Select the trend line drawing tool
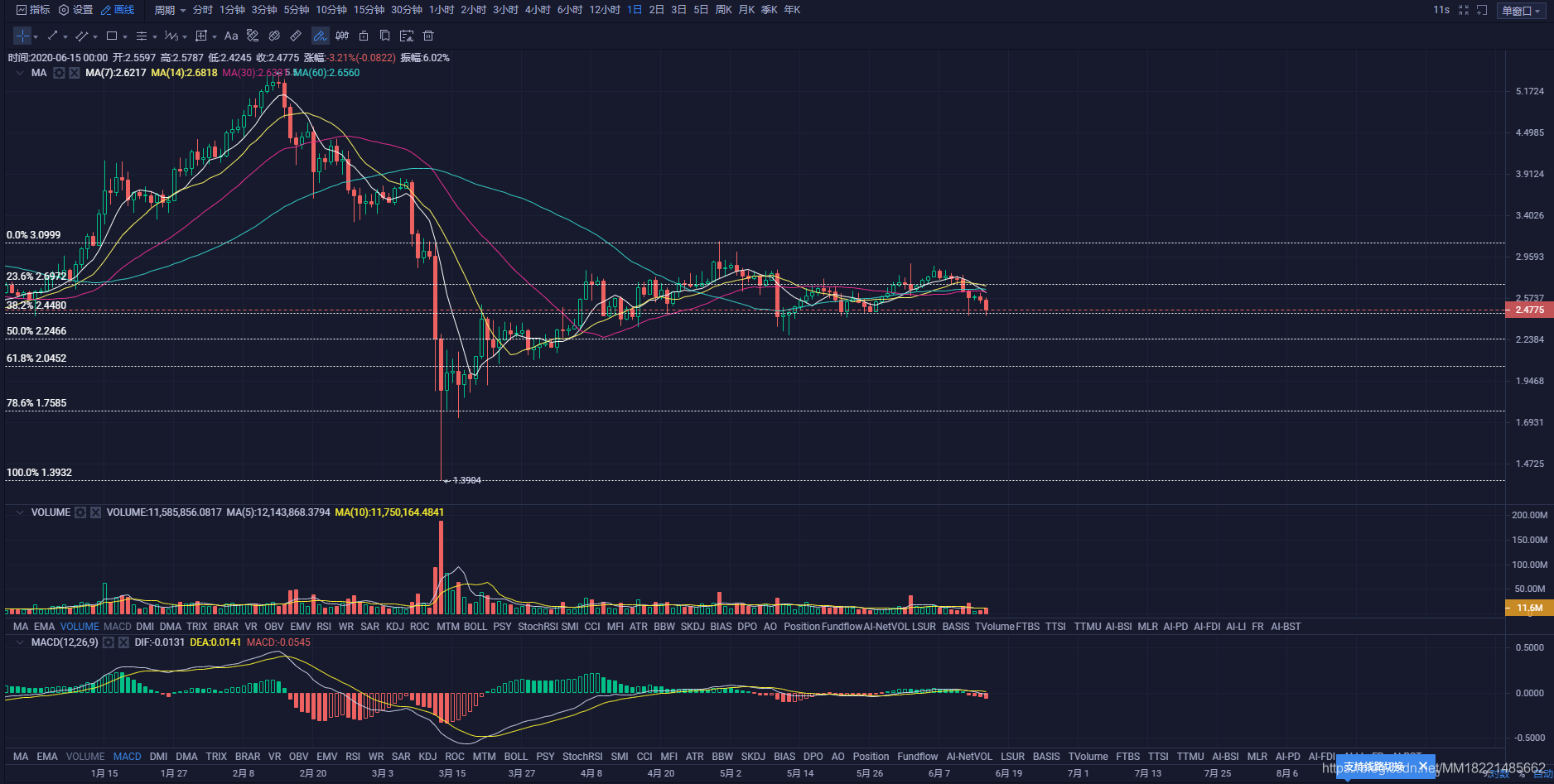The image size is (1554, 784). click(52, 36)
